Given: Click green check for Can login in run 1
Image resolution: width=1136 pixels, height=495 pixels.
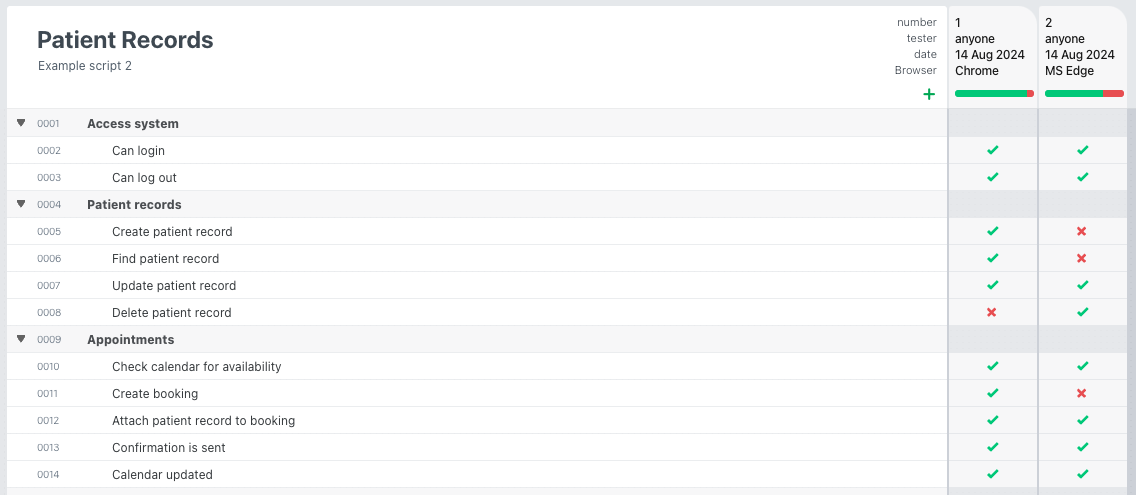Looking at the screenshot, I should click(992, 151).
